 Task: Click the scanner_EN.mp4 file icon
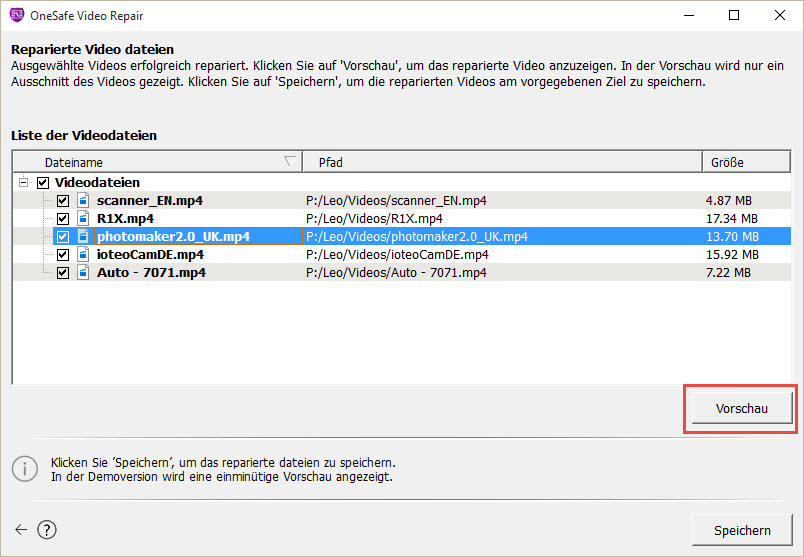[83, 201]
